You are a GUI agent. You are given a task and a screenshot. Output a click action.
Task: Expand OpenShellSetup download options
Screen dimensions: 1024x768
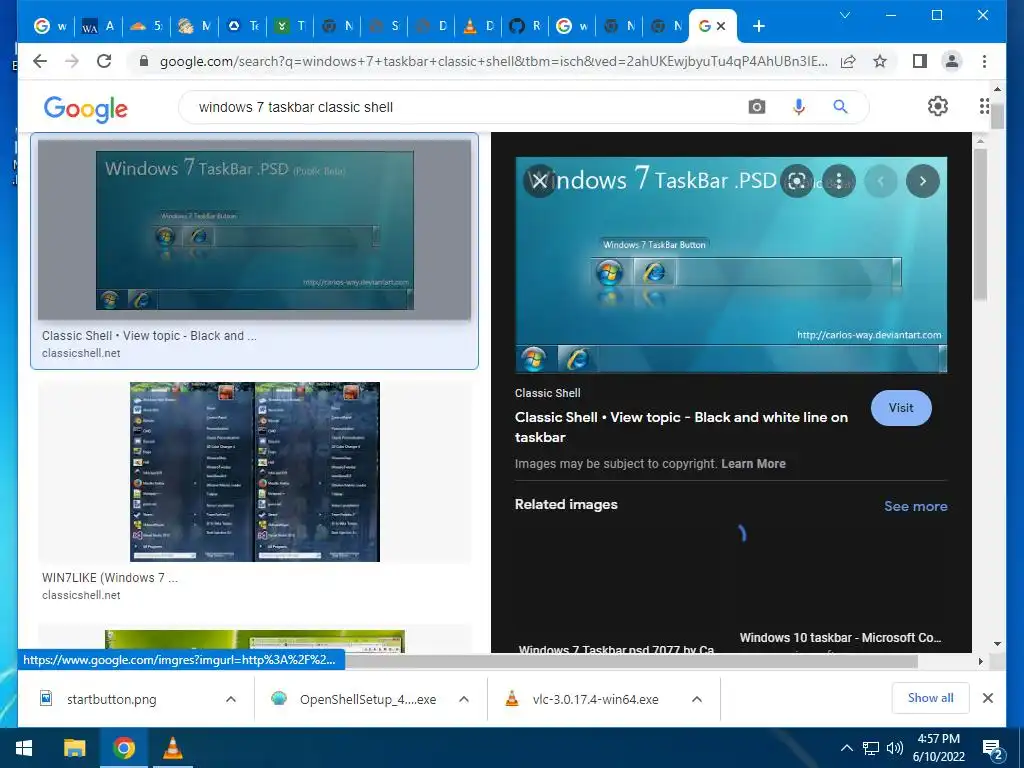464,699
